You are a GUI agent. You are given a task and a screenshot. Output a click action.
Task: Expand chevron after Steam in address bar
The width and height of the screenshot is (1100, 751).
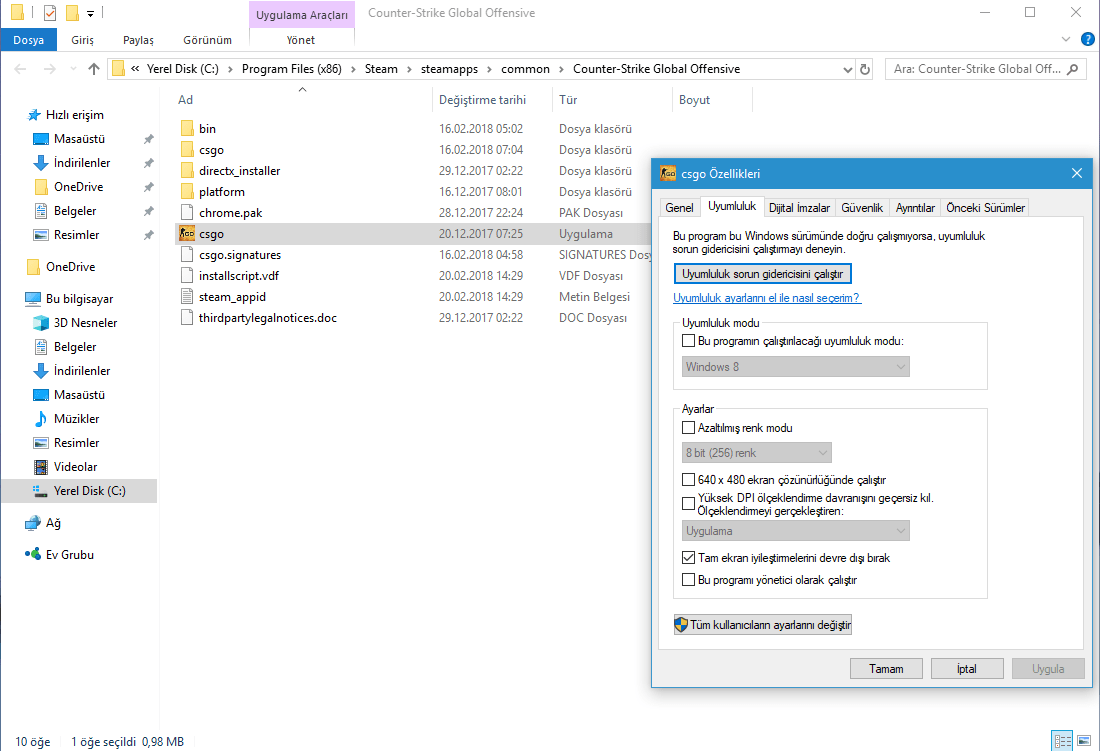tap(410, 69)
